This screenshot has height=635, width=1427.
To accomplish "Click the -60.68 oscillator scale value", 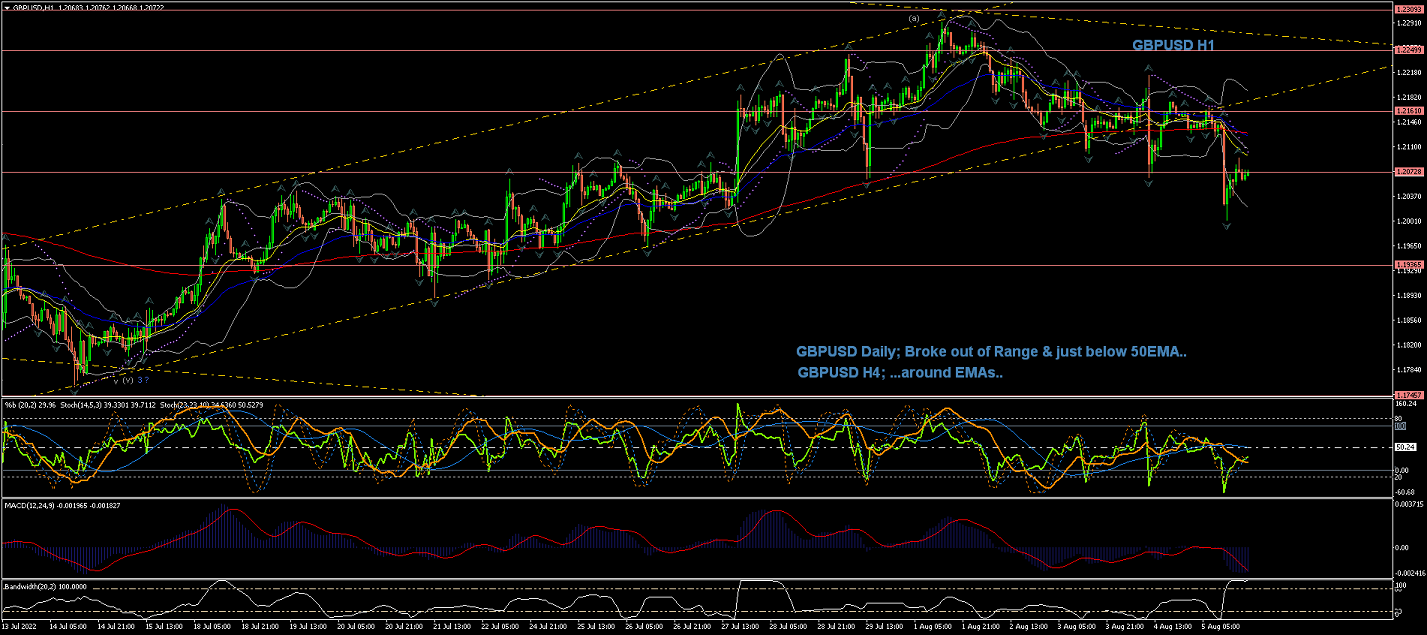I will pos(1407,491).
